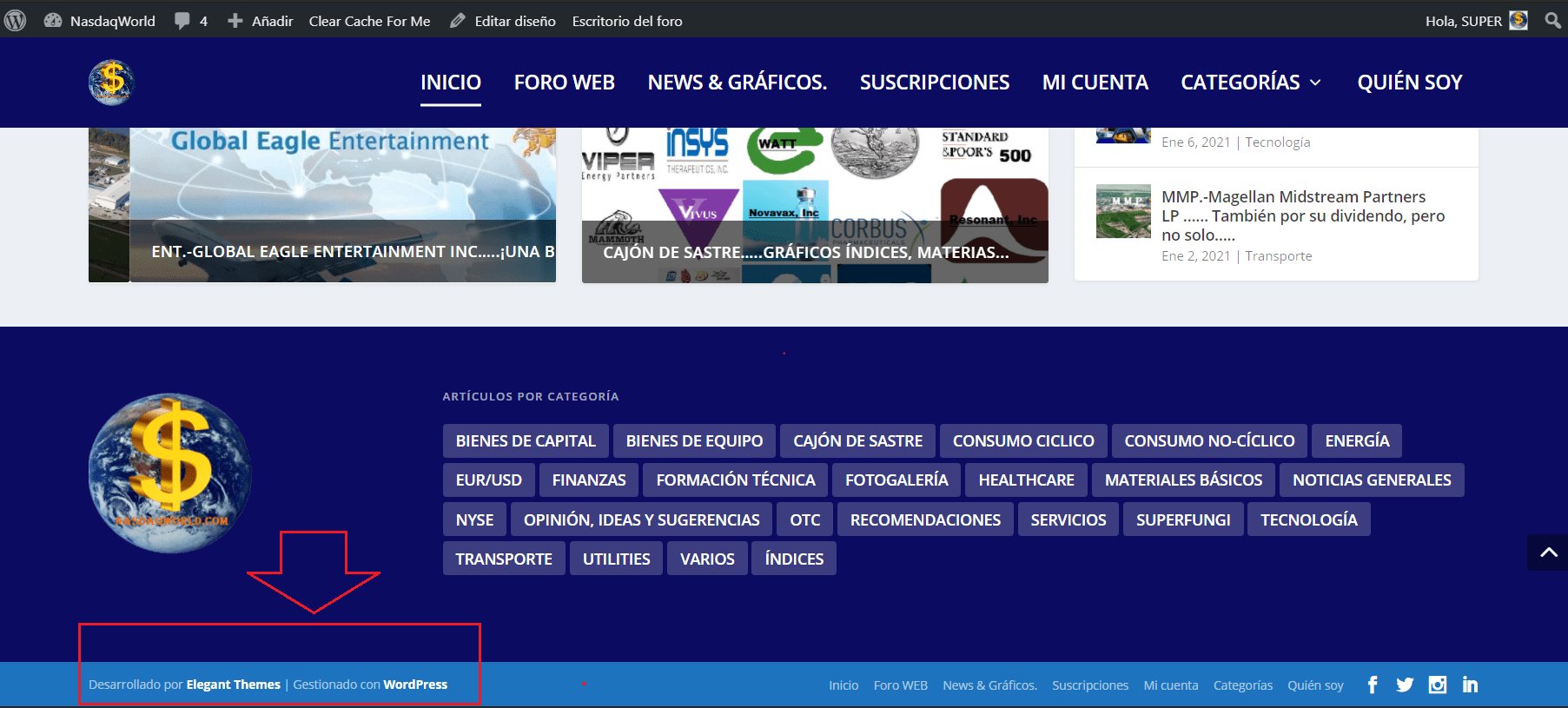Select EUR/USD tag
The height and width of the screenshot is (708, 1568).
pos(489,480)
